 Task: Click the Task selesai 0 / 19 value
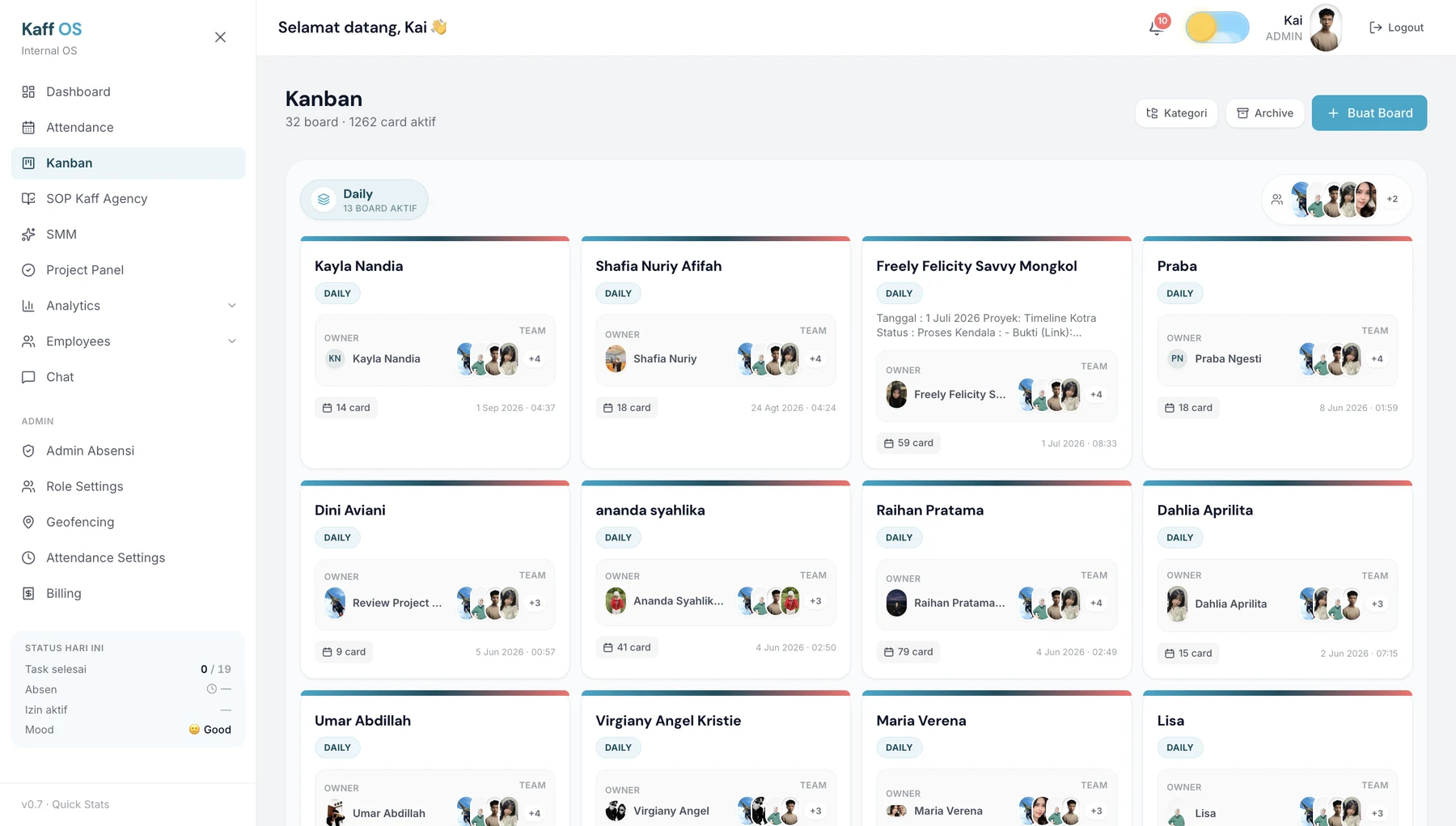216,669
